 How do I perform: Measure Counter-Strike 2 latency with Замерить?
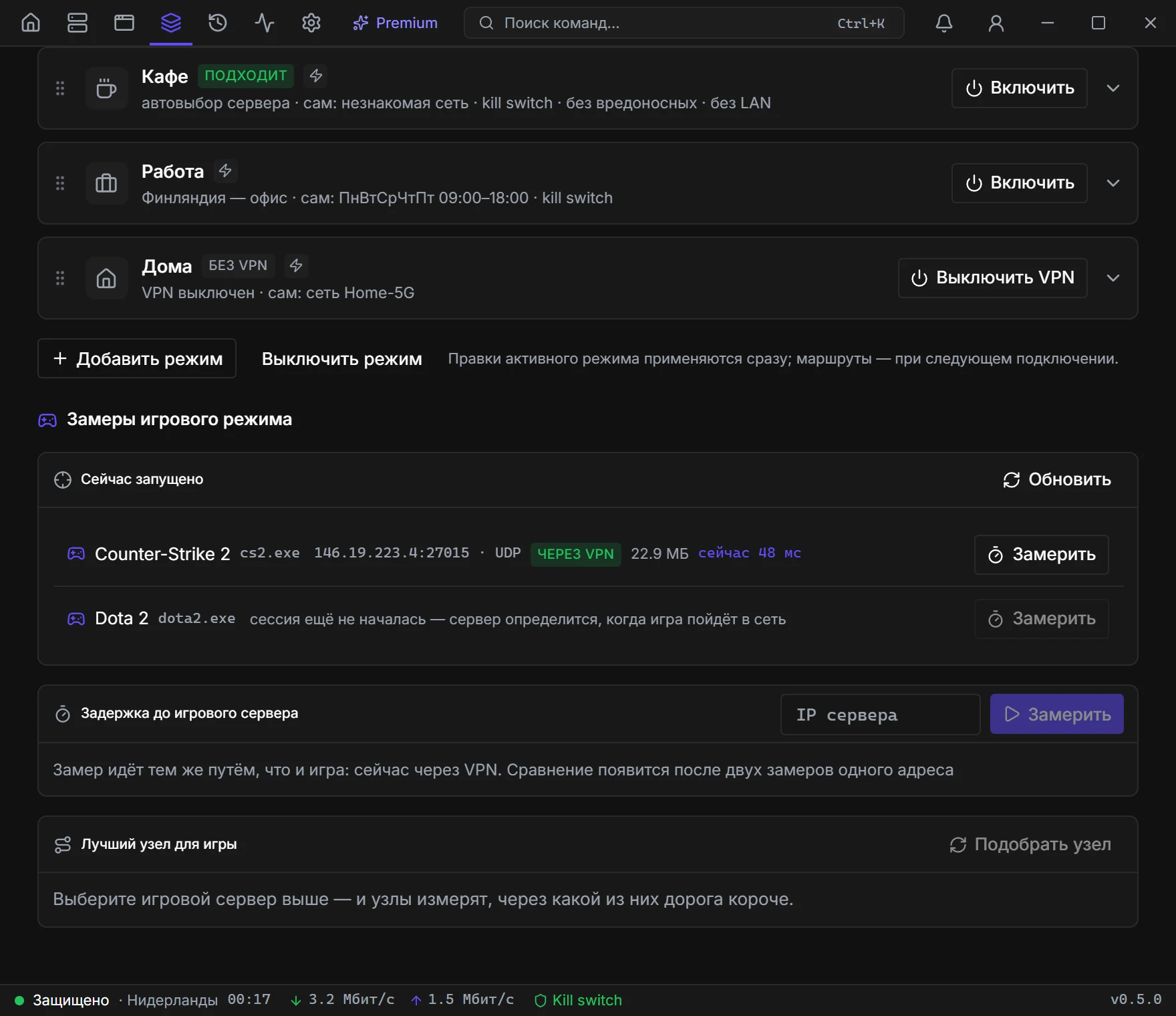1041,555
